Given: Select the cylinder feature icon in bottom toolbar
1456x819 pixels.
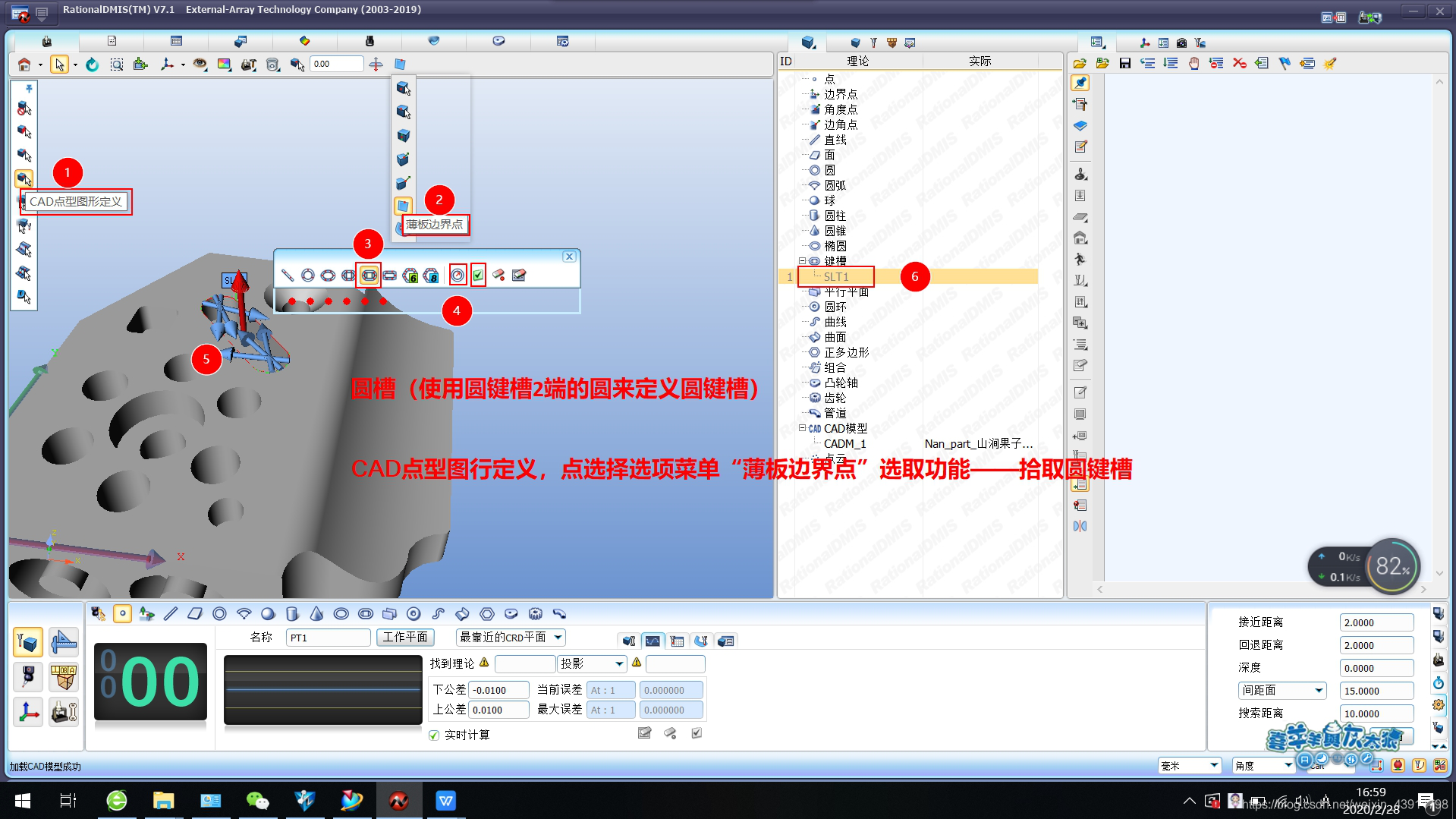Looking at the screenshot, I should click(291, 613).
